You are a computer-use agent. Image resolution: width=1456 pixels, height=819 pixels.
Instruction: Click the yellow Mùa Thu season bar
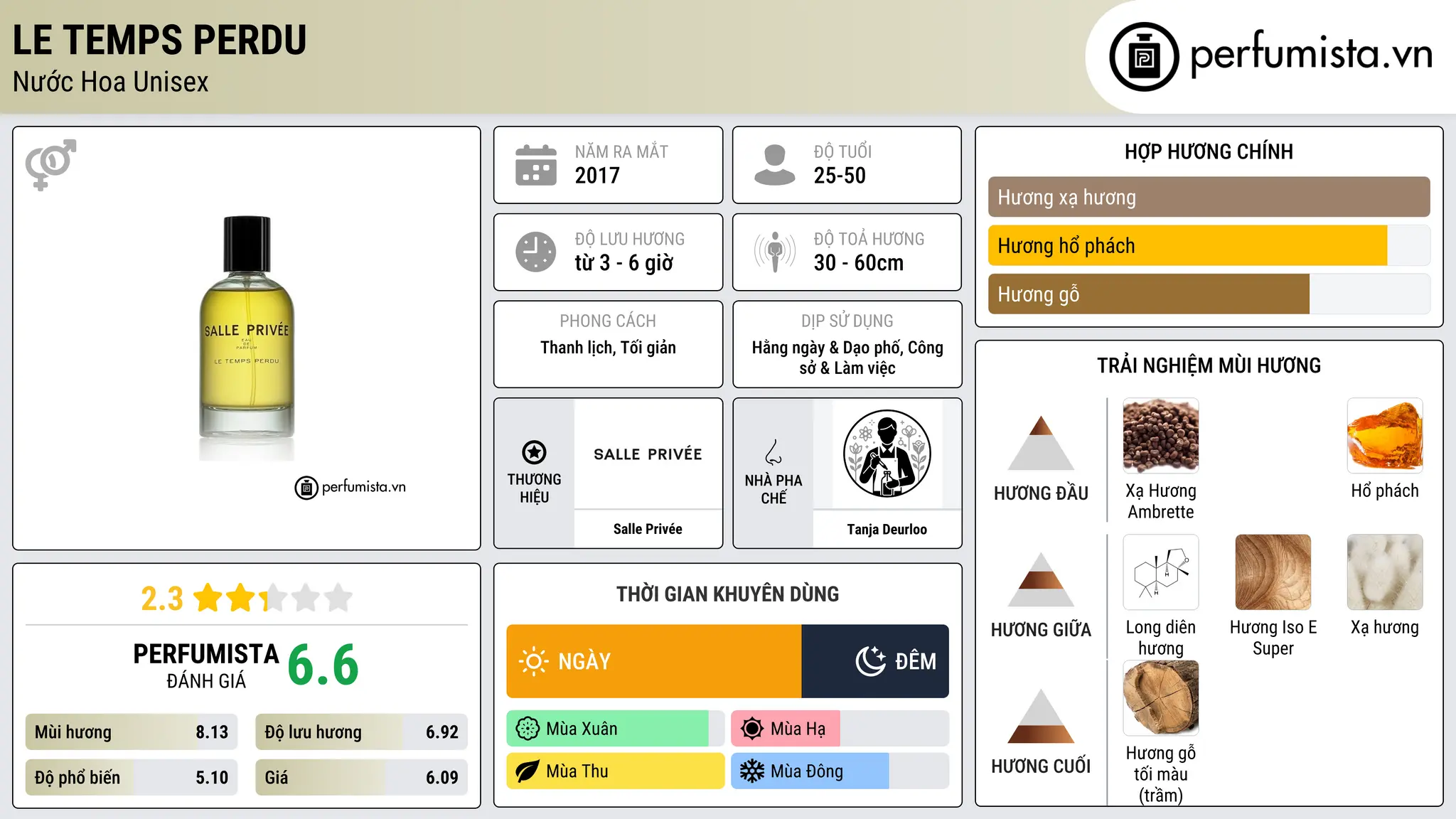616,771
